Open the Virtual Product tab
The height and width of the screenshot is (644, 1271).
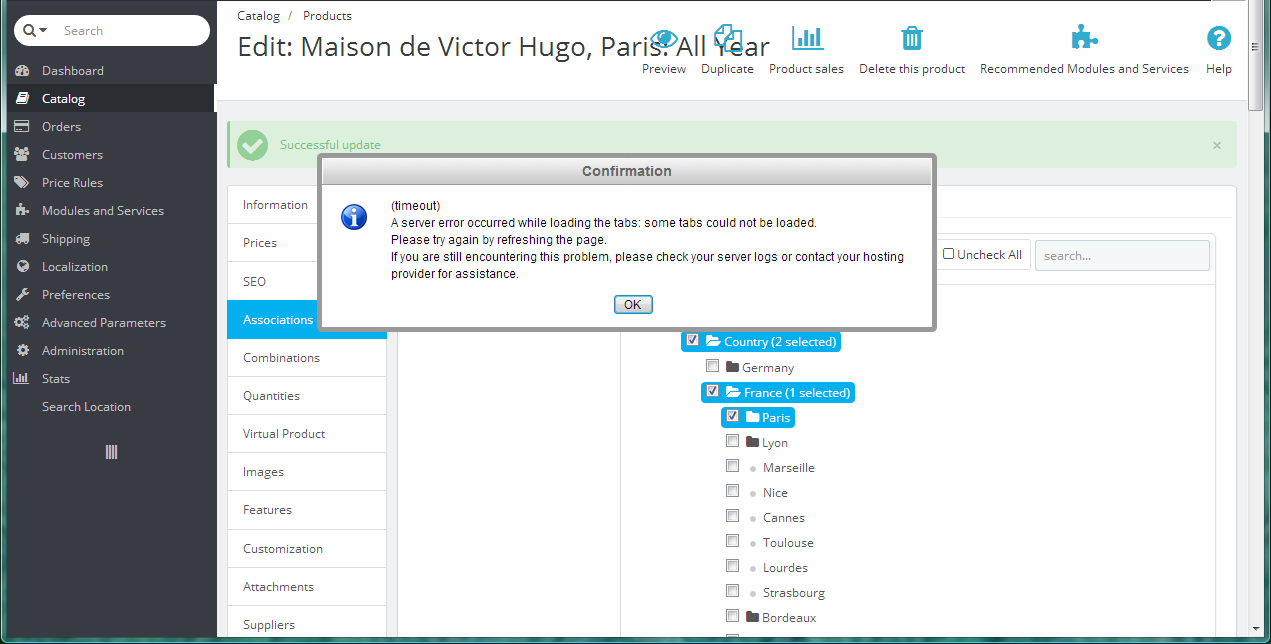[307, 434]
